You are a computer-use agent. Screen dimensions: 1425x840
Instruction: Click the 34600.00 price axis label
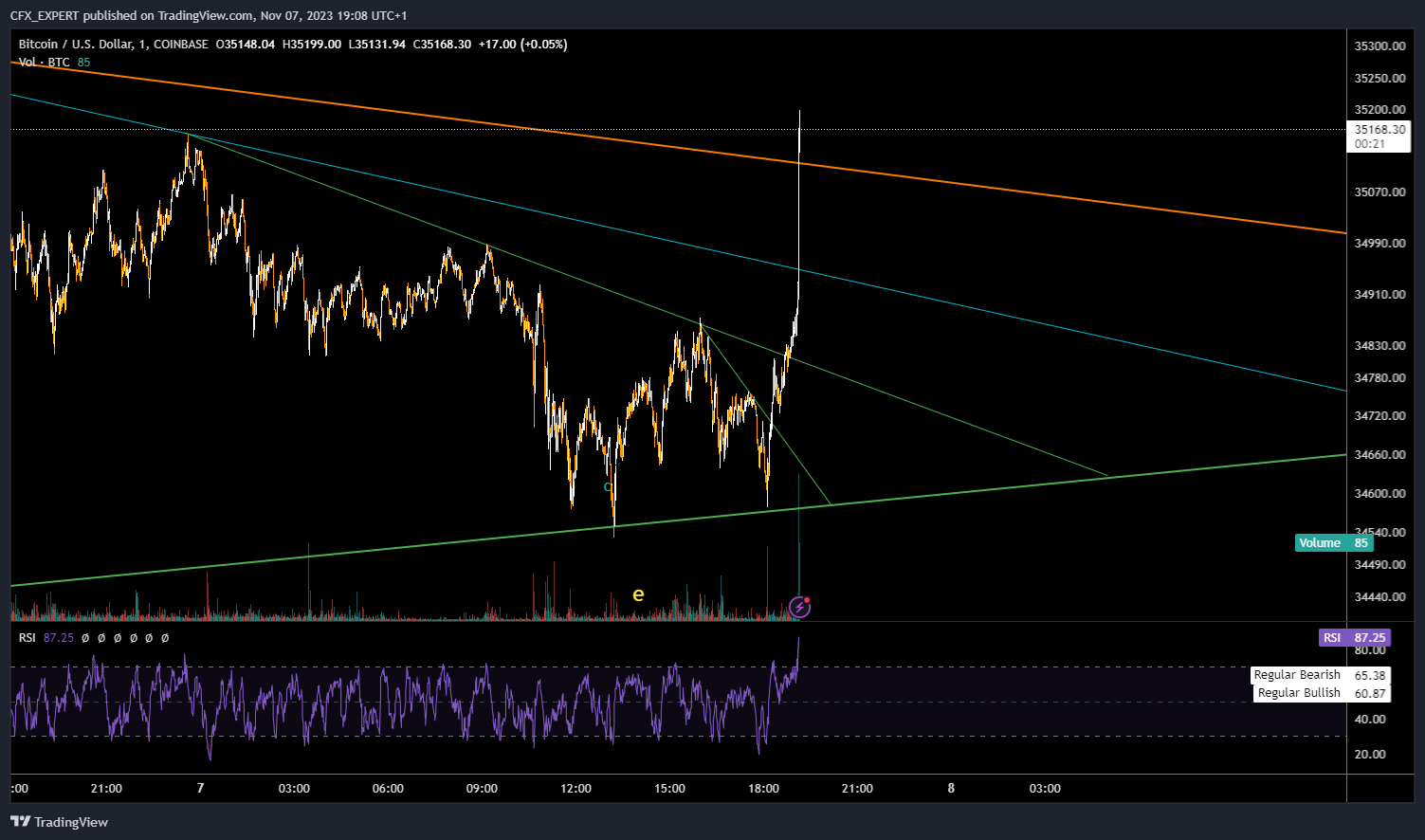(x=1380, y=494)
